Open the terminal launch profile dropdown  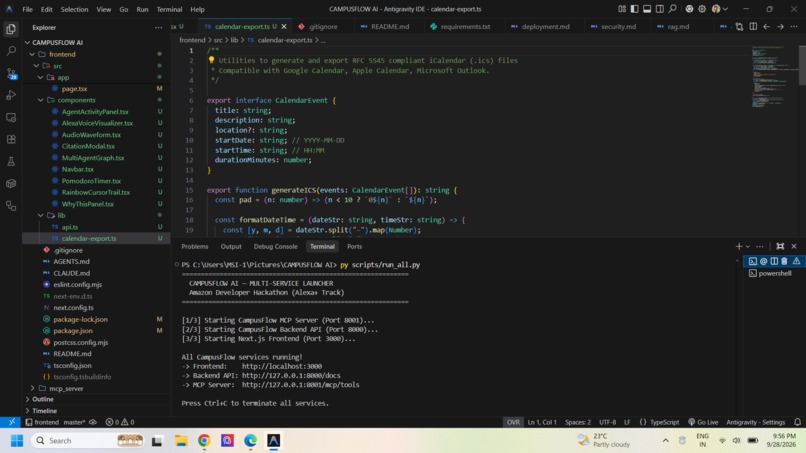pos(748,246)
